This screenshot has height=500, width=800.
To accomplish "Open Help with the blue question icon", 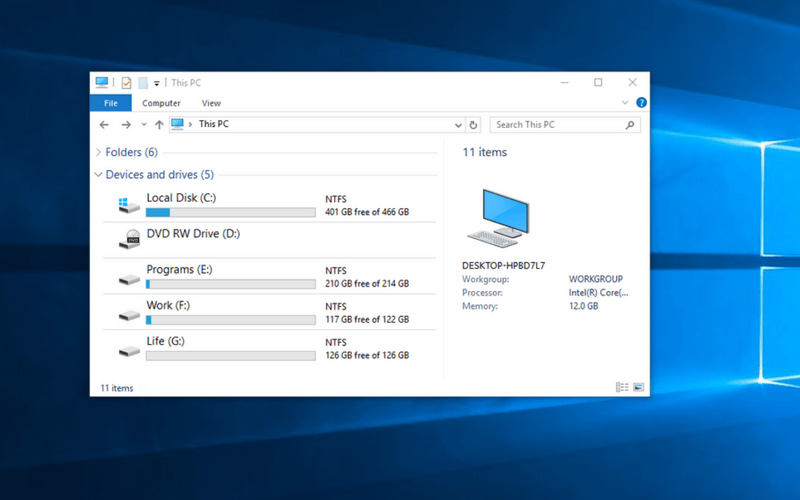I will 641,103.
